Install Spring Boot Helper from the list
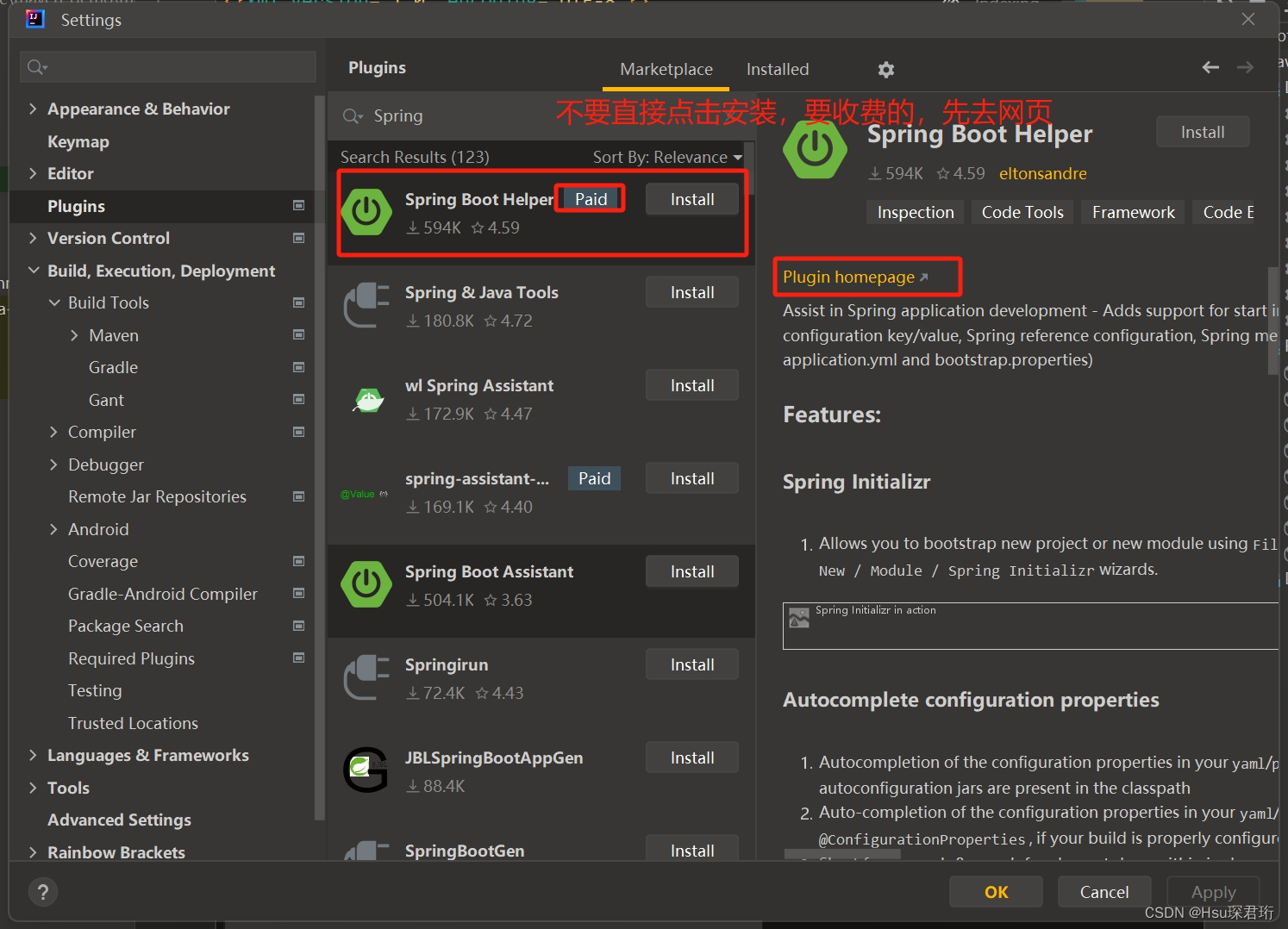Viewport: 1288px width, 929px height. pyautogui.click(x=692, y=199)
